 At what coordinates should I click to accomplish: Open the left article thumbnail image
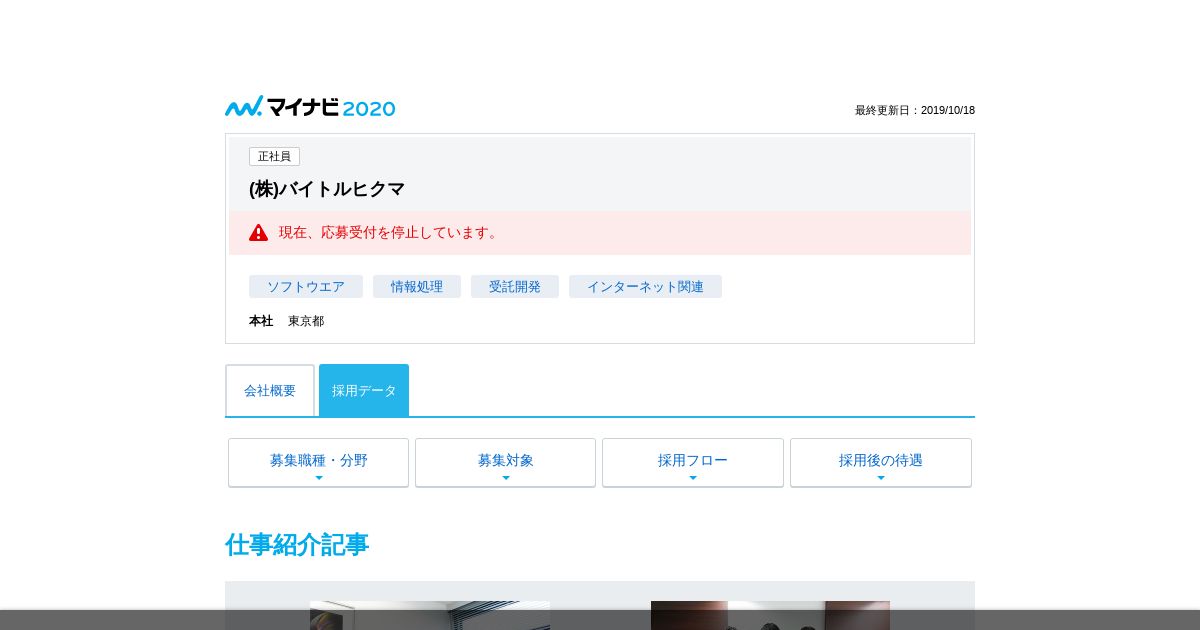tap(430, 615)
